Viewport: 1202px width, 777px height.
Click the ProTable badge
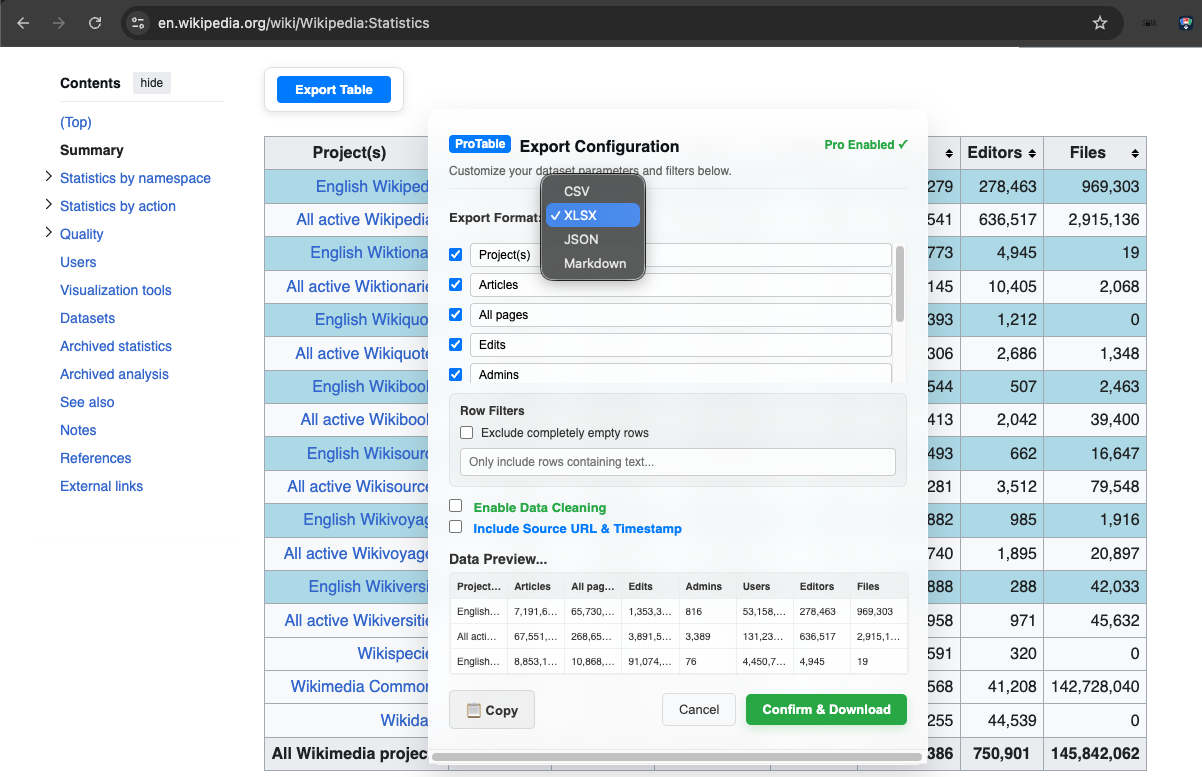point(480,144)
